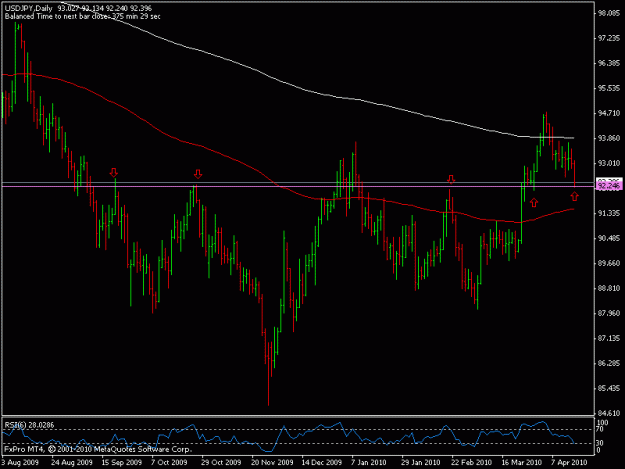Click the 7 Apr 2010 date label
This screenshot has height=469, width=625.
coord(569,463)
